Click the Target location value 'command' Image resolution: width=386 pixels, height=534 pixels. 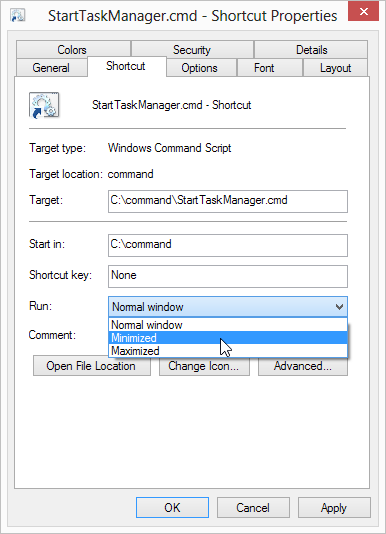[x=130, y=174]
